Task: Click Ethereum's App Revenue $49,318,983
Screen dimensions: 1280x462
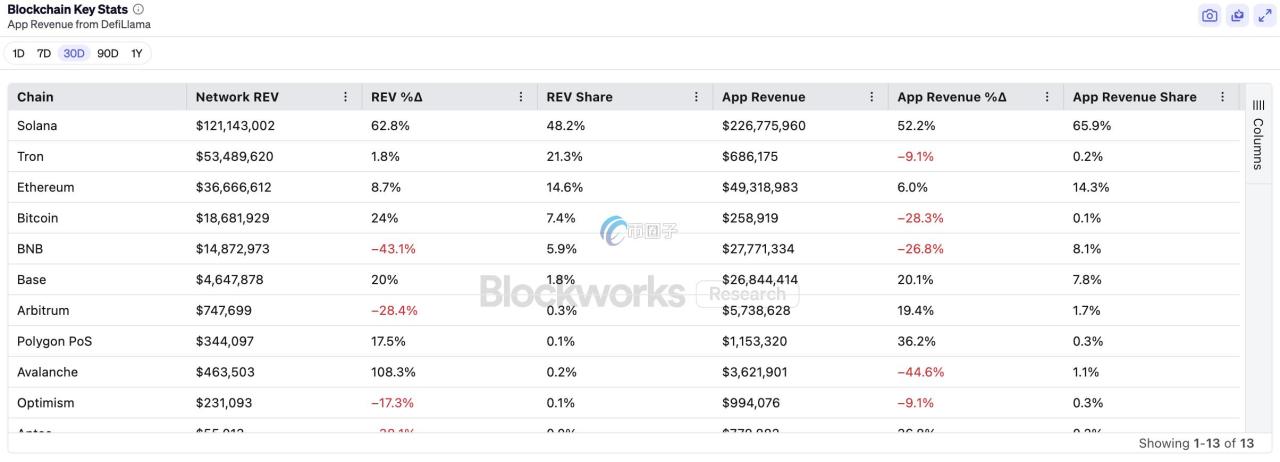Action: (760, 188)
